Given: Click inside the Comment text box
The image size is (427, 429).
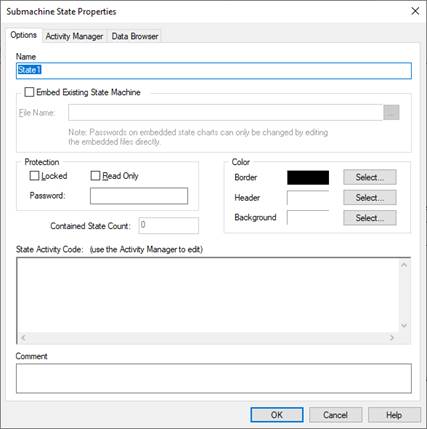Looking at the screenshot, I should (214, 378).
